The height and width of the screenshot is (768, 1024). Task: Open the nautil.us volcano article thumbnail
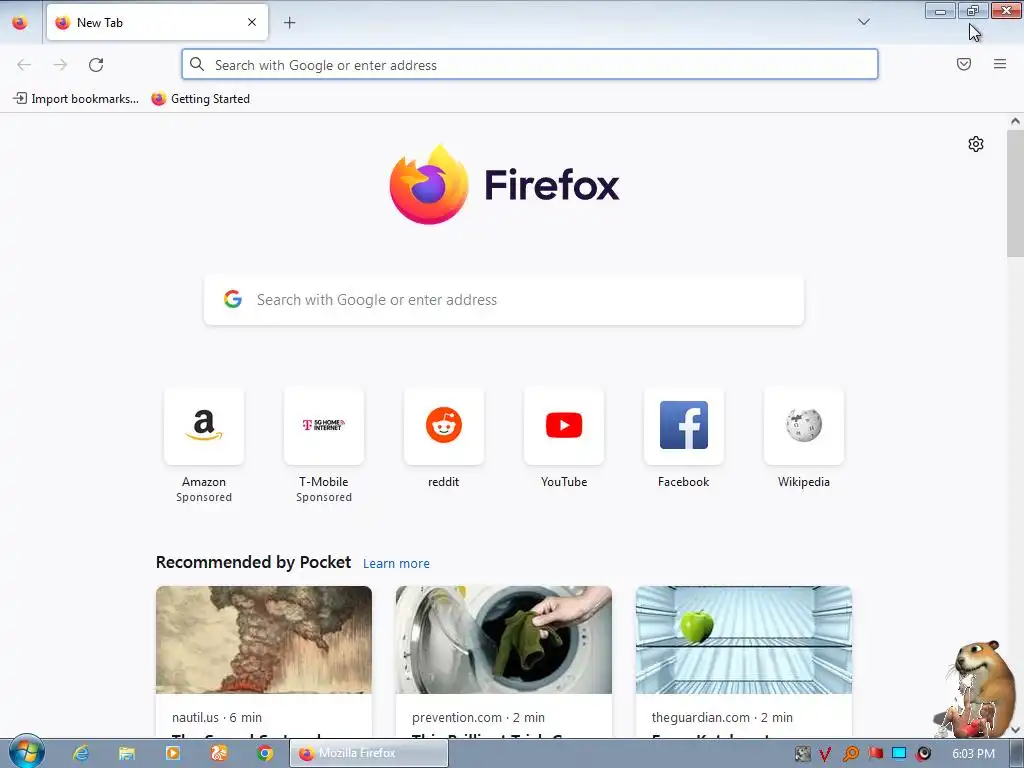[x=264, y=639]
